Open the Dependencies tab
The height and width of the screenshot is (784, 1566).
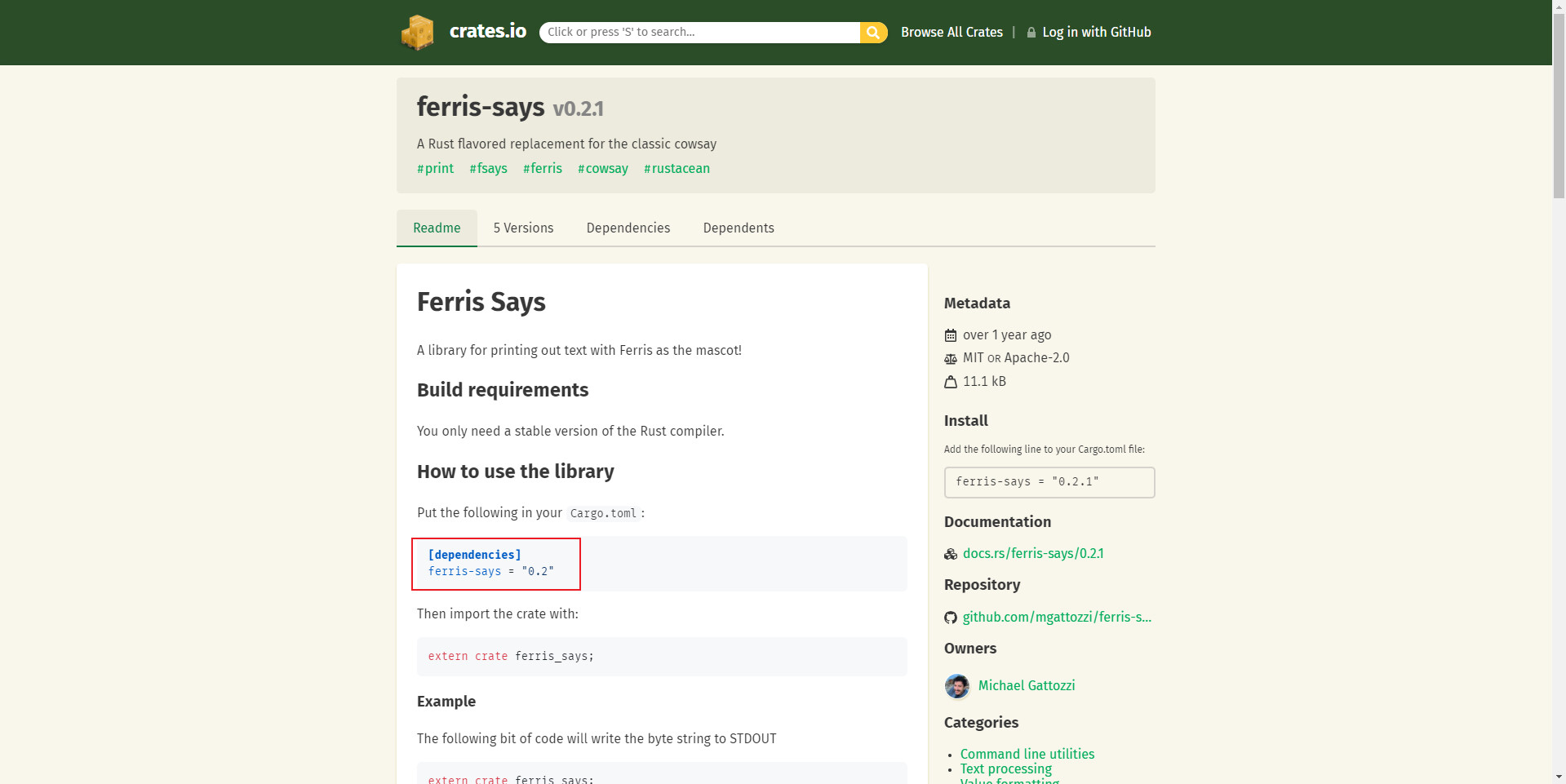628,228
